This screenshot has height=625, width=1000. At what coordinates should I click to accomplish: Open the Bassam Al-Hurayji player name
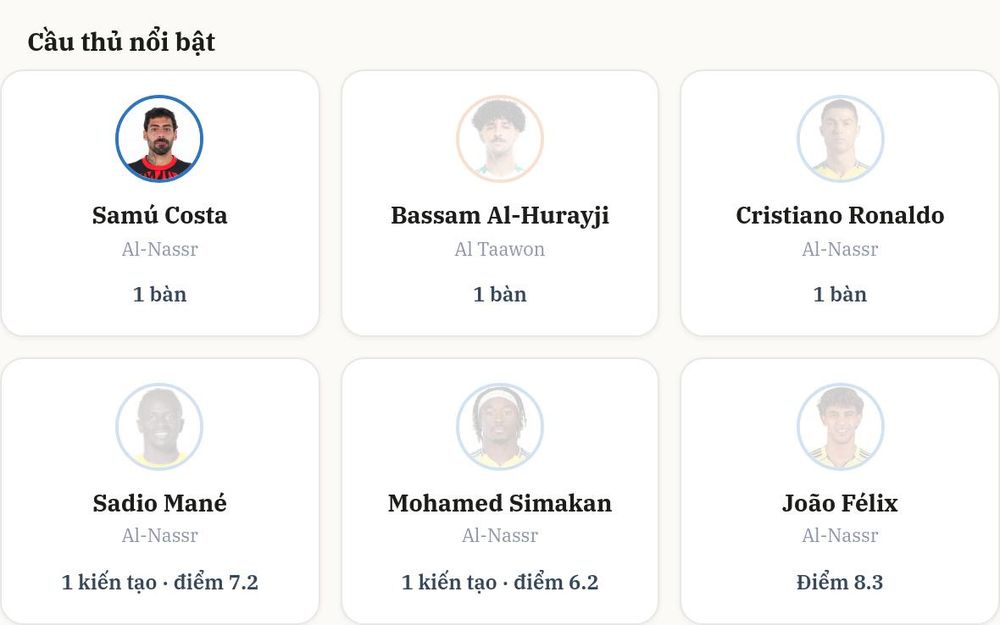499,216
